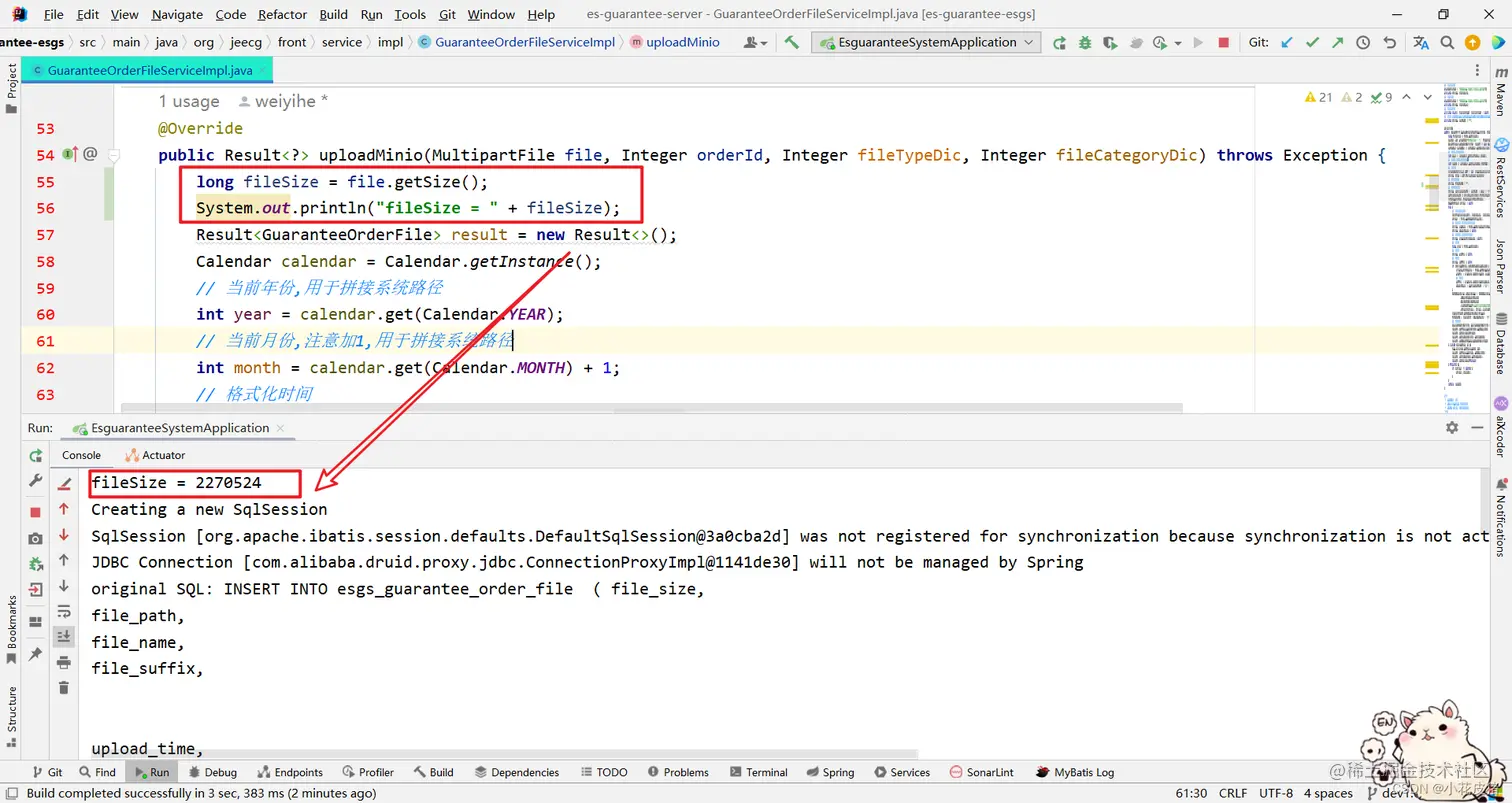Screen dimensions: 1512x803
Task: Toggle soft-wrap in the console
Action: point(64,611)
